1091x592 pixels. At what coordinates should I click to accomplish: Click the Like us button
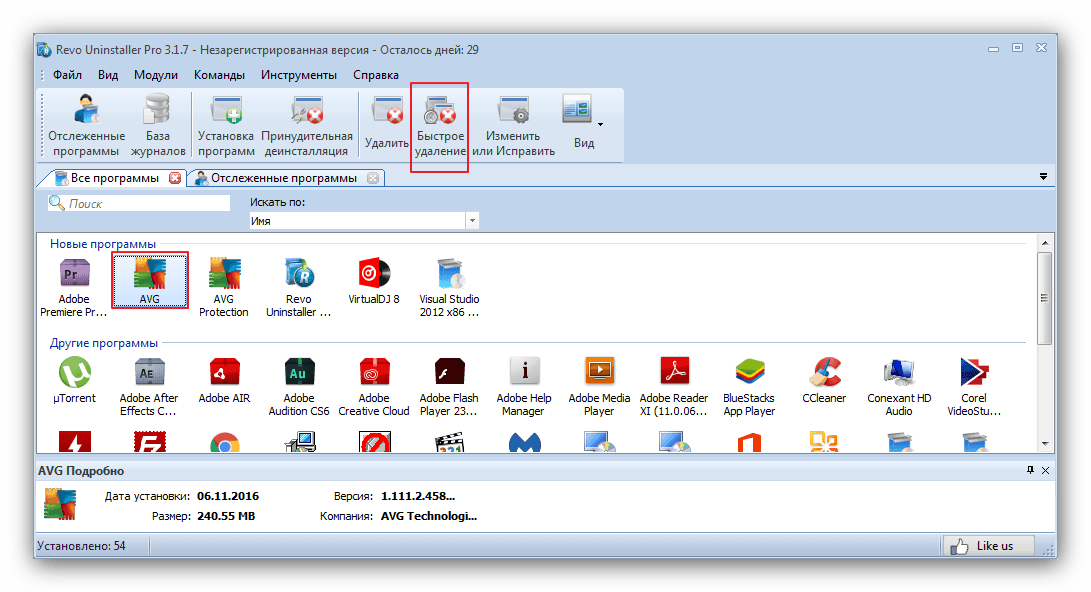(988, 546)
